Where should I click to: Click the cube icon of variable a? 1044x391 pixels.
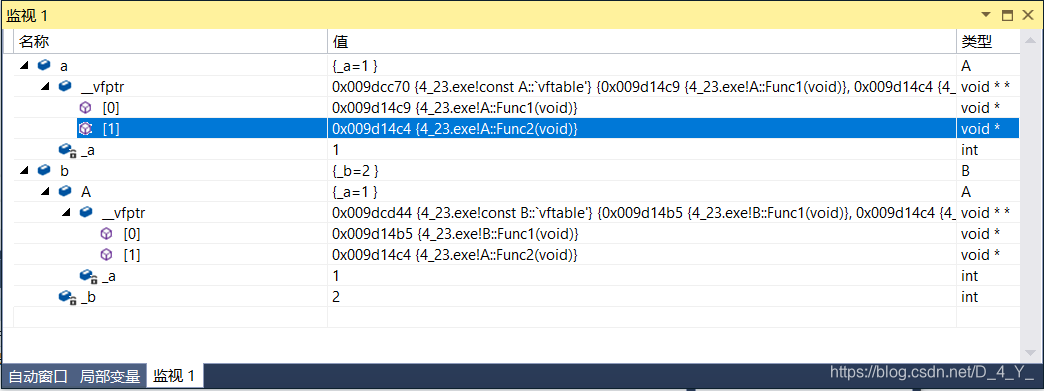[x=44, y=65]
